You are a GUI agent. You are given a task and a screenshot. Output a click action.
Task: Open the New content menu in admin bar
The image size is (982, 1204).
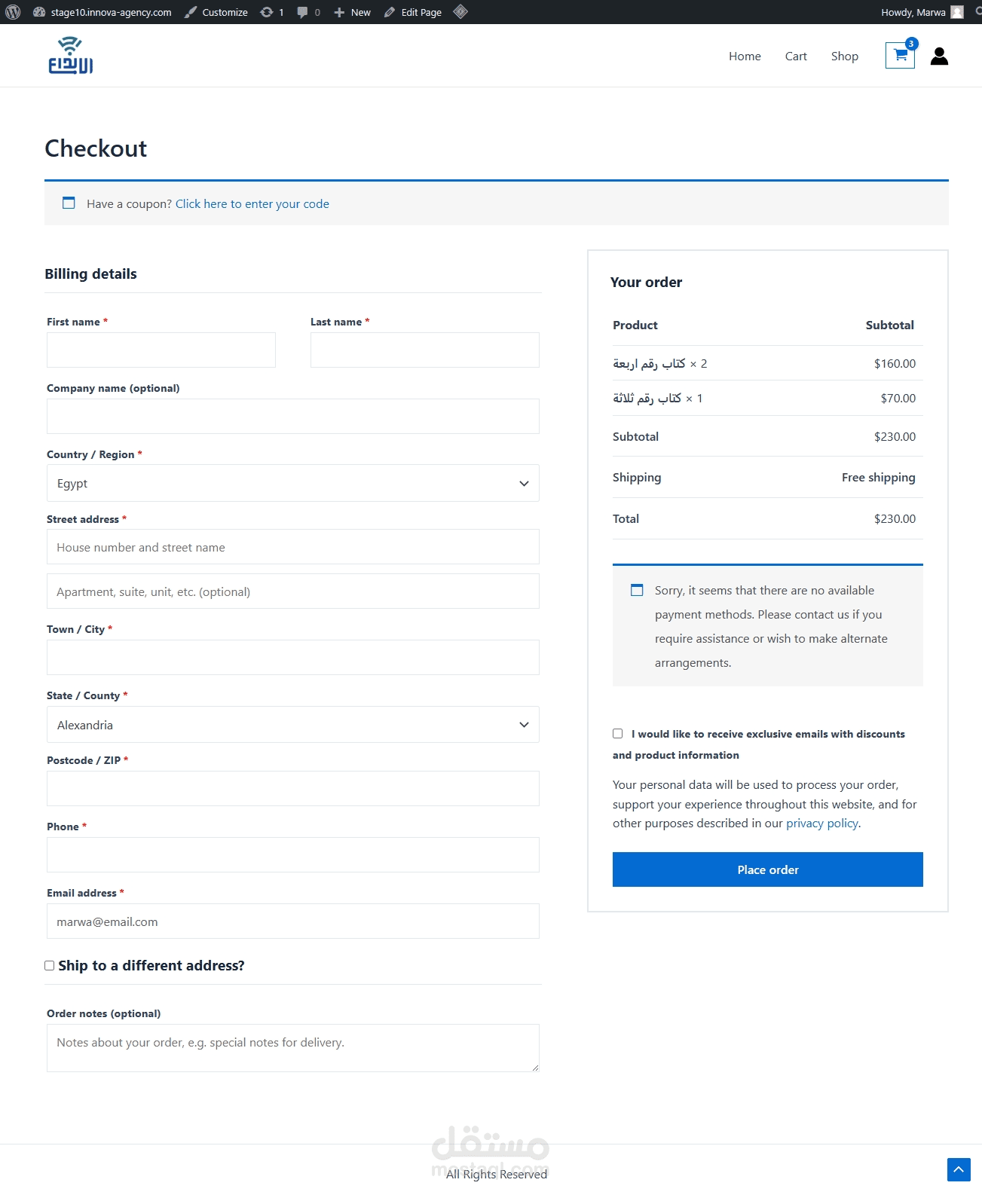click(352, 12)
